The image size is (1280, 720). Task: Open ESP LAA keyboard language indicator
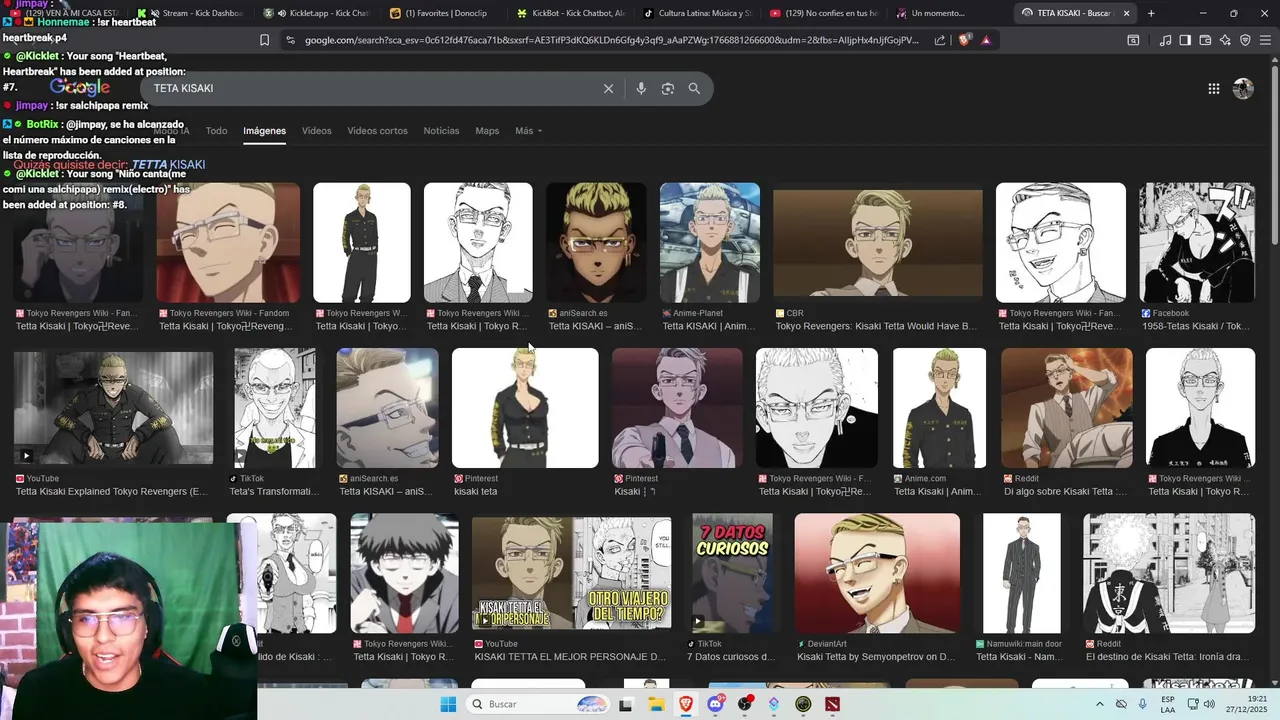1168,704
